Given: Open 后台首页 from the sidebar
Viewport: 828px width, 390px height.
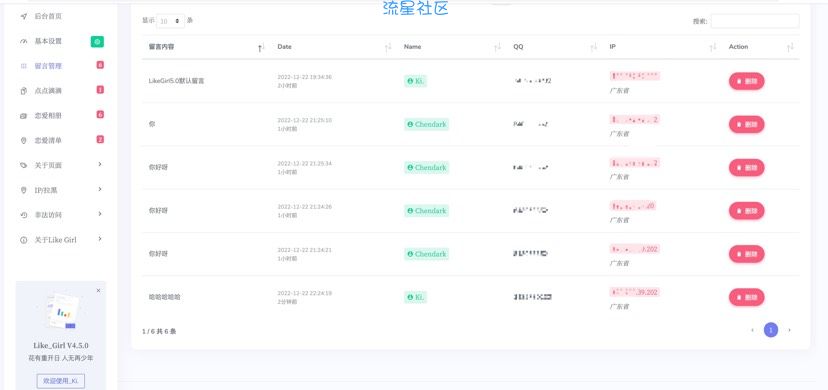Looking at the screenshot, I should [48, 16].
